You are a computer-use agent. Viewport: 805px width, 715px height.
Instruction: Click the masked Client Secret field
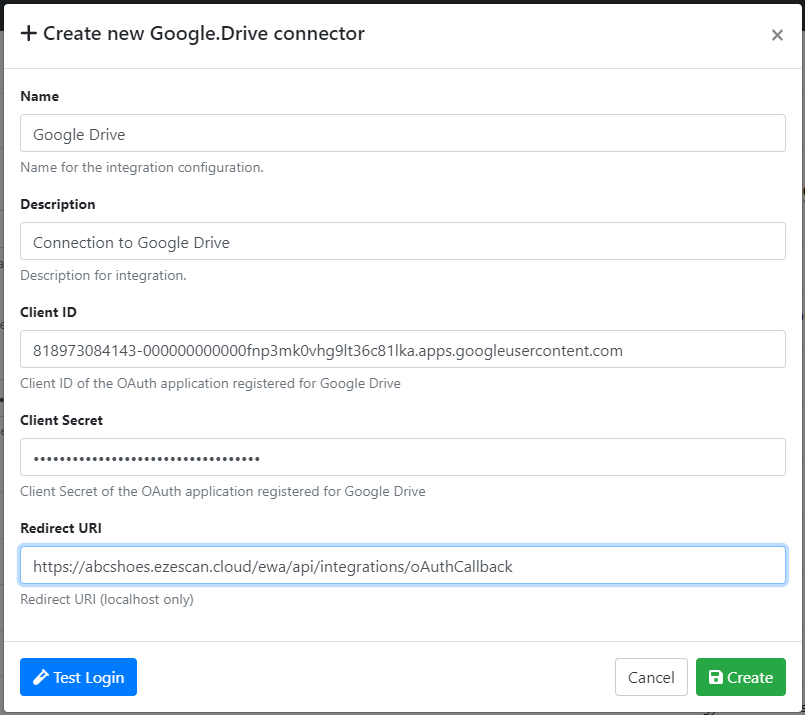coord(402,457)
